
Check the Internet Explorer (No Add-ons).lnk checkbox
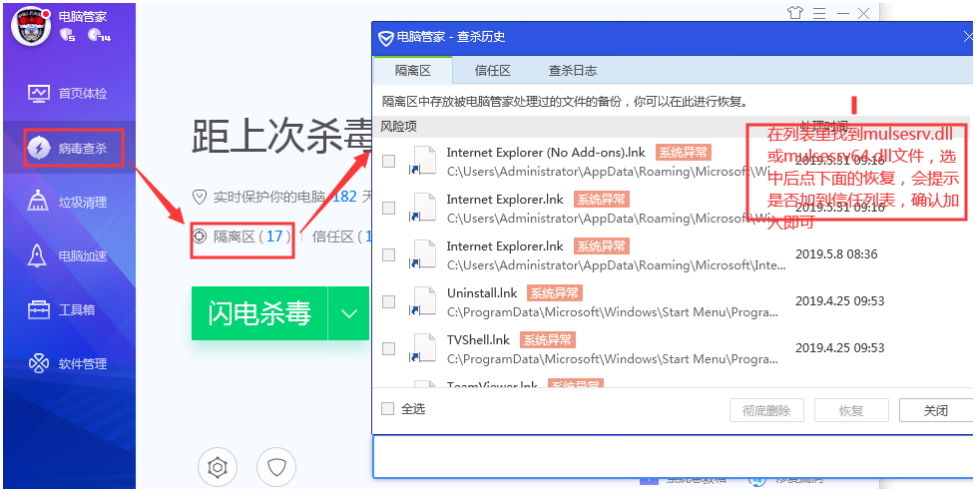pos(389,161)
